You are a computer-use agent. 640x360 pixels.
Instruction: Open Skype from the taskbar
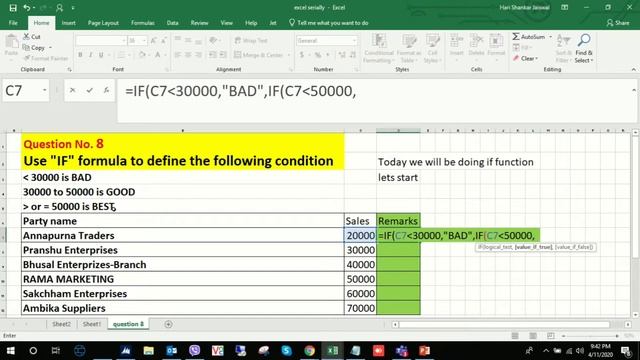coord(287,351)
